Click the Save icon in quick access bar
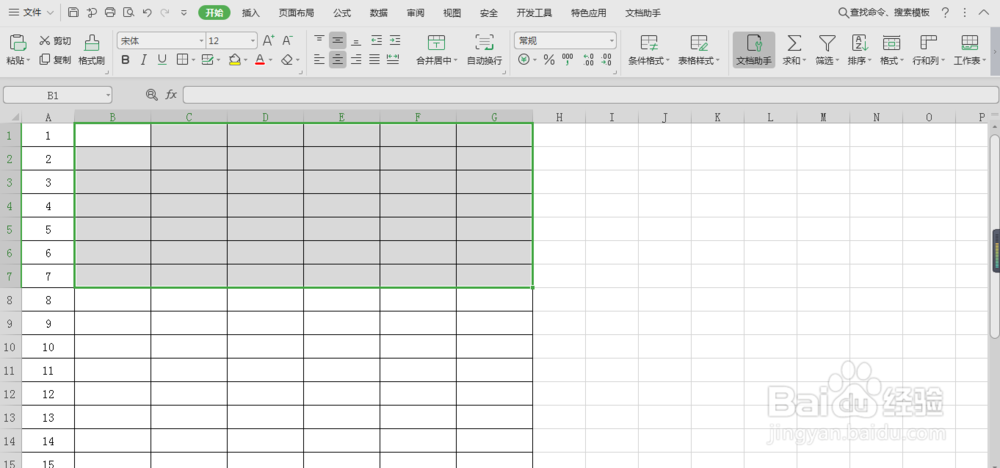The height and width of the screenshot is (468, 1000). tap(73, 12)
